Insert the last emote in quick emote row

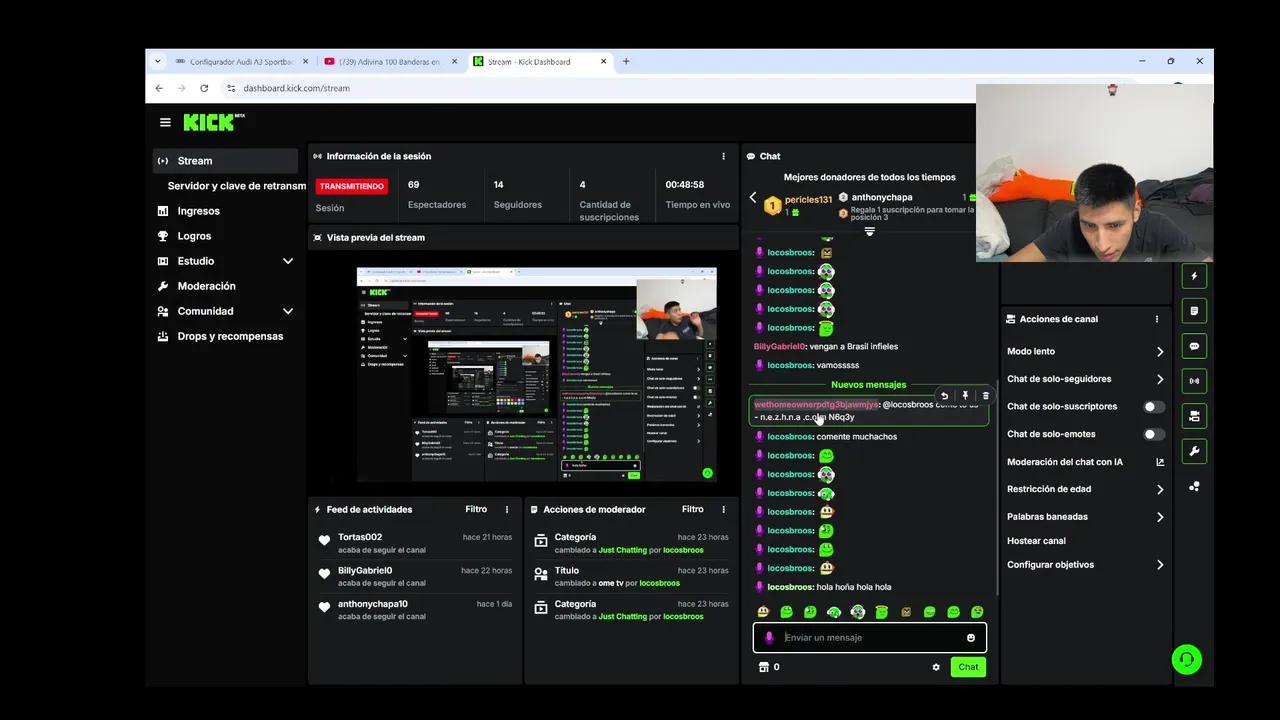point(977,612)
